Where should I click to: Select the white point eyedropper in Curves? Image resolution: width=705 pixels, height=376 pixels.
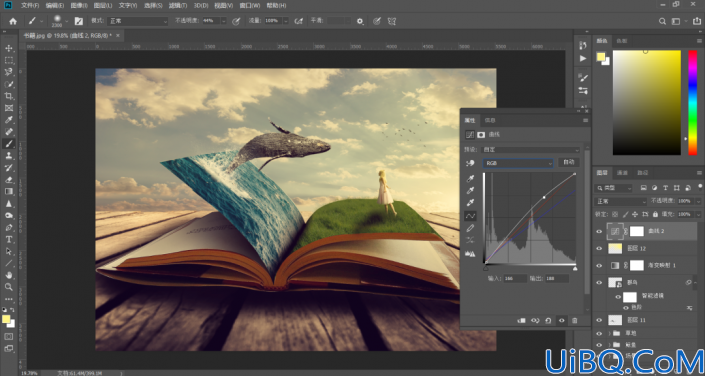(x=470, y=203)
